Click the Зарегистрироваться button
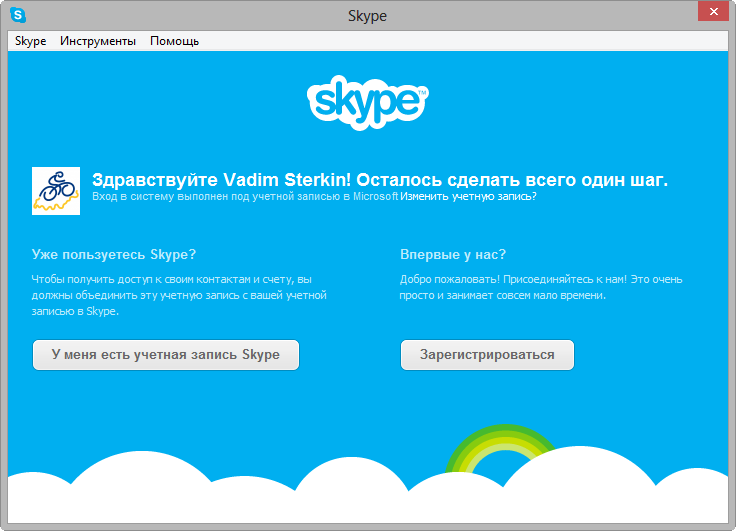Viewport: 736px width, 531px height. 487,354
